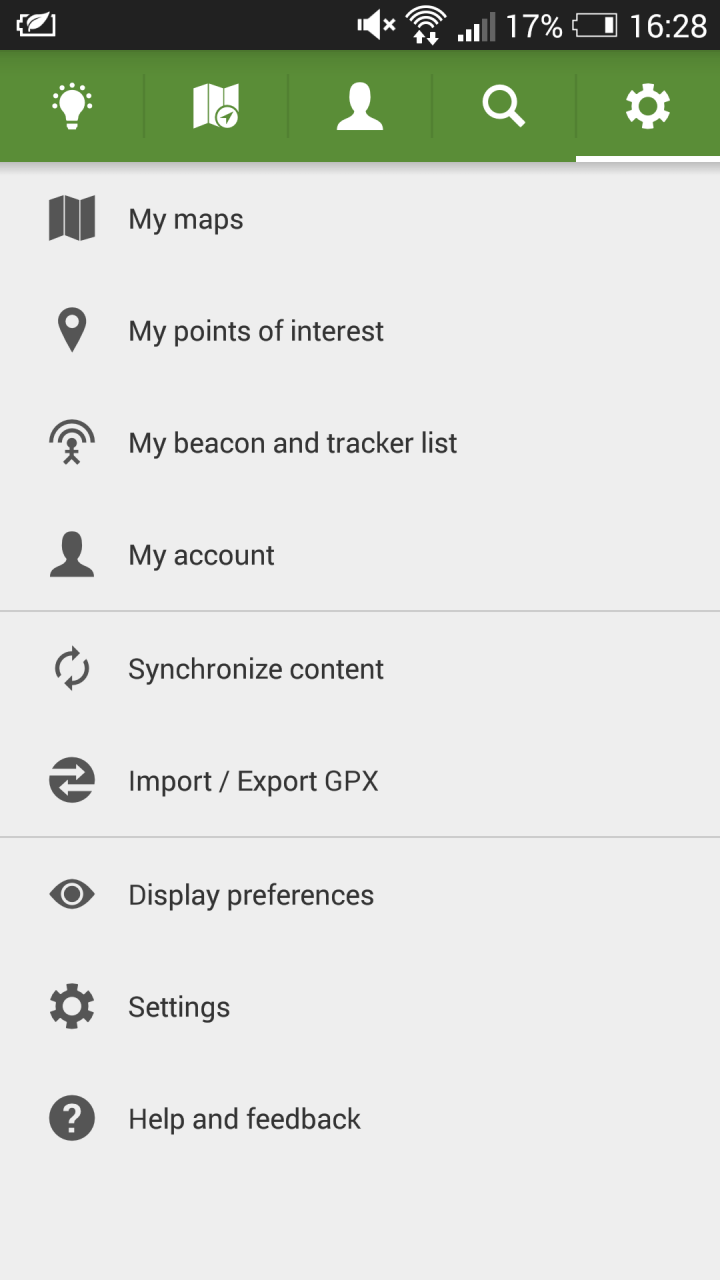Go to My account
Image resolution: width=720 pixels, height=1280 pixels.
(x=202, y=555)
